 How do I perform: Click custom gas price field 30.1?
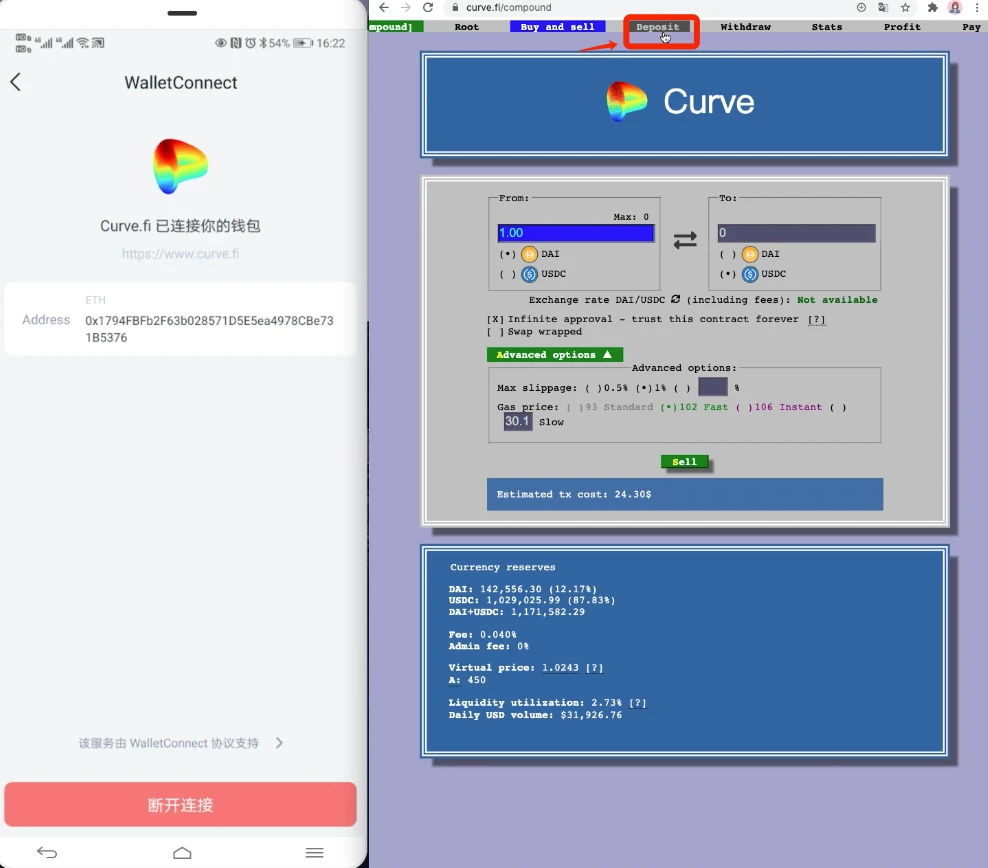(518, 421)
